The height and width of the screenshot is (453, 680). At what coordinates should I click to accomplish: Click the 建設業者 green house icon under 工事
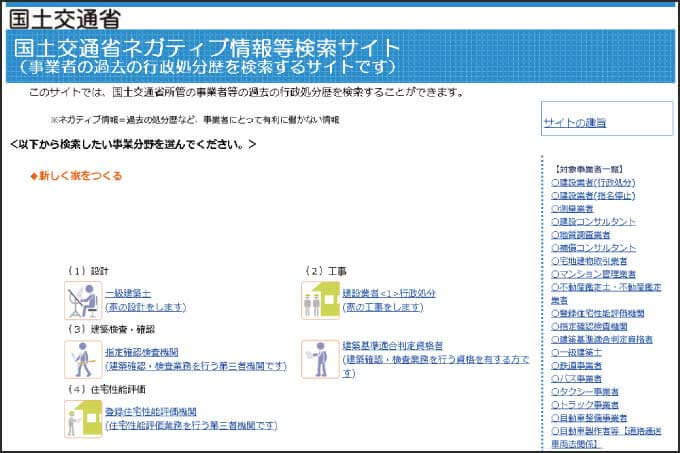point(320,300)
